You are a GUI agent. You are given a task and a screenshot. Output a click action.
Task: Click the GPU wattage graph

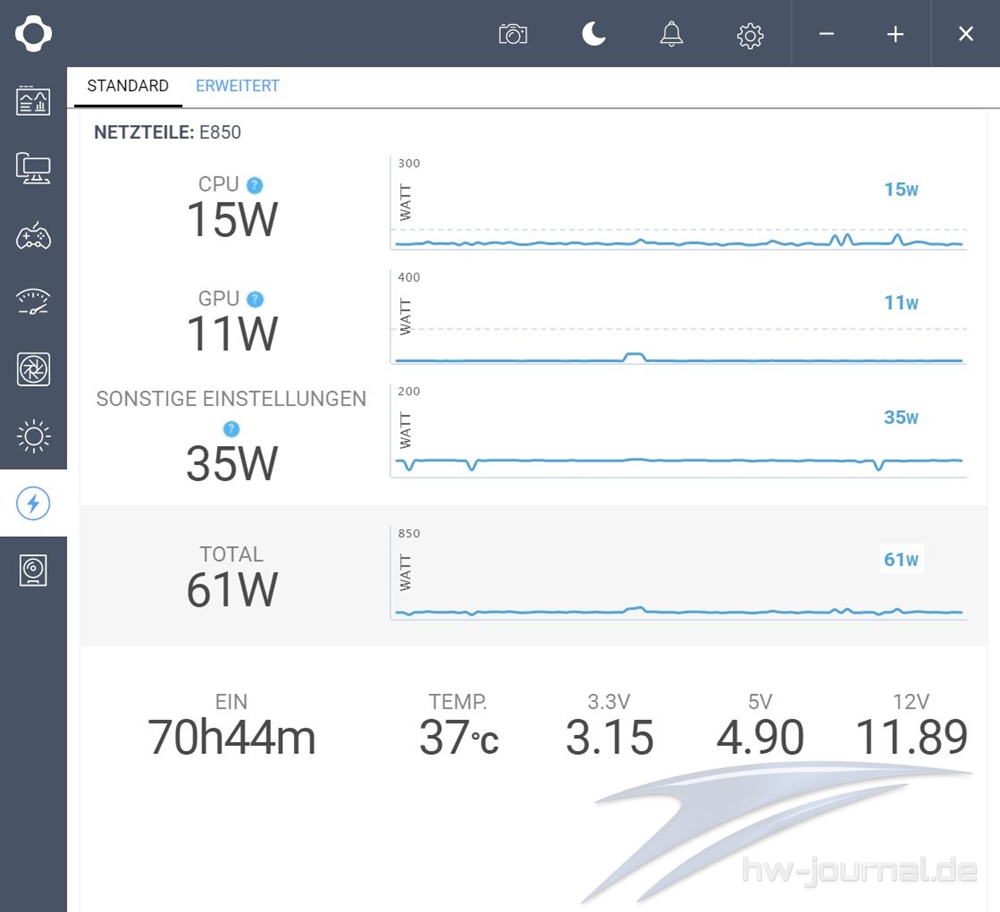pos(679,317)
